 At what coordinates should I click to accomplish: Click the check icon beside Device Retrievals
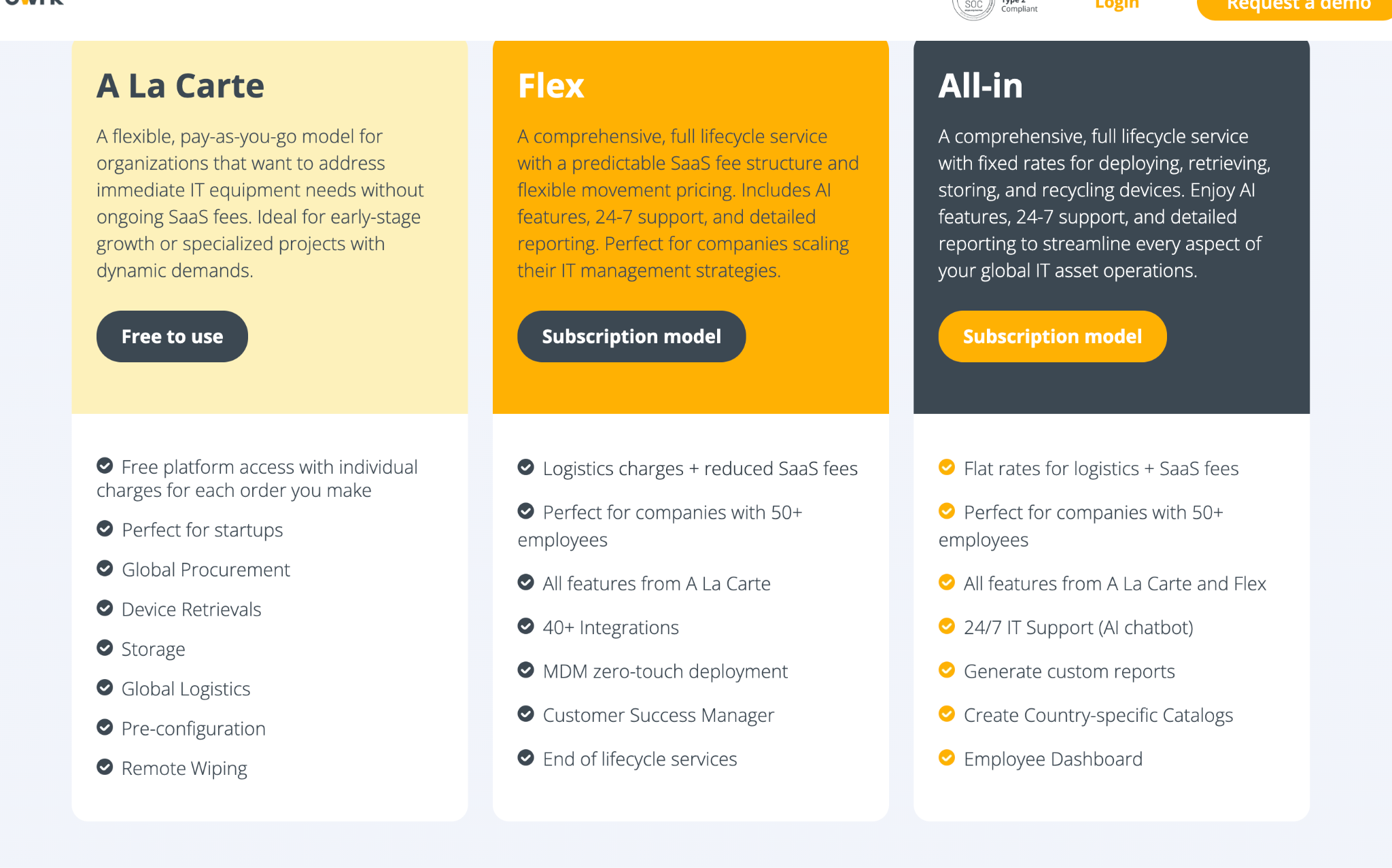(x=105, y=608)
